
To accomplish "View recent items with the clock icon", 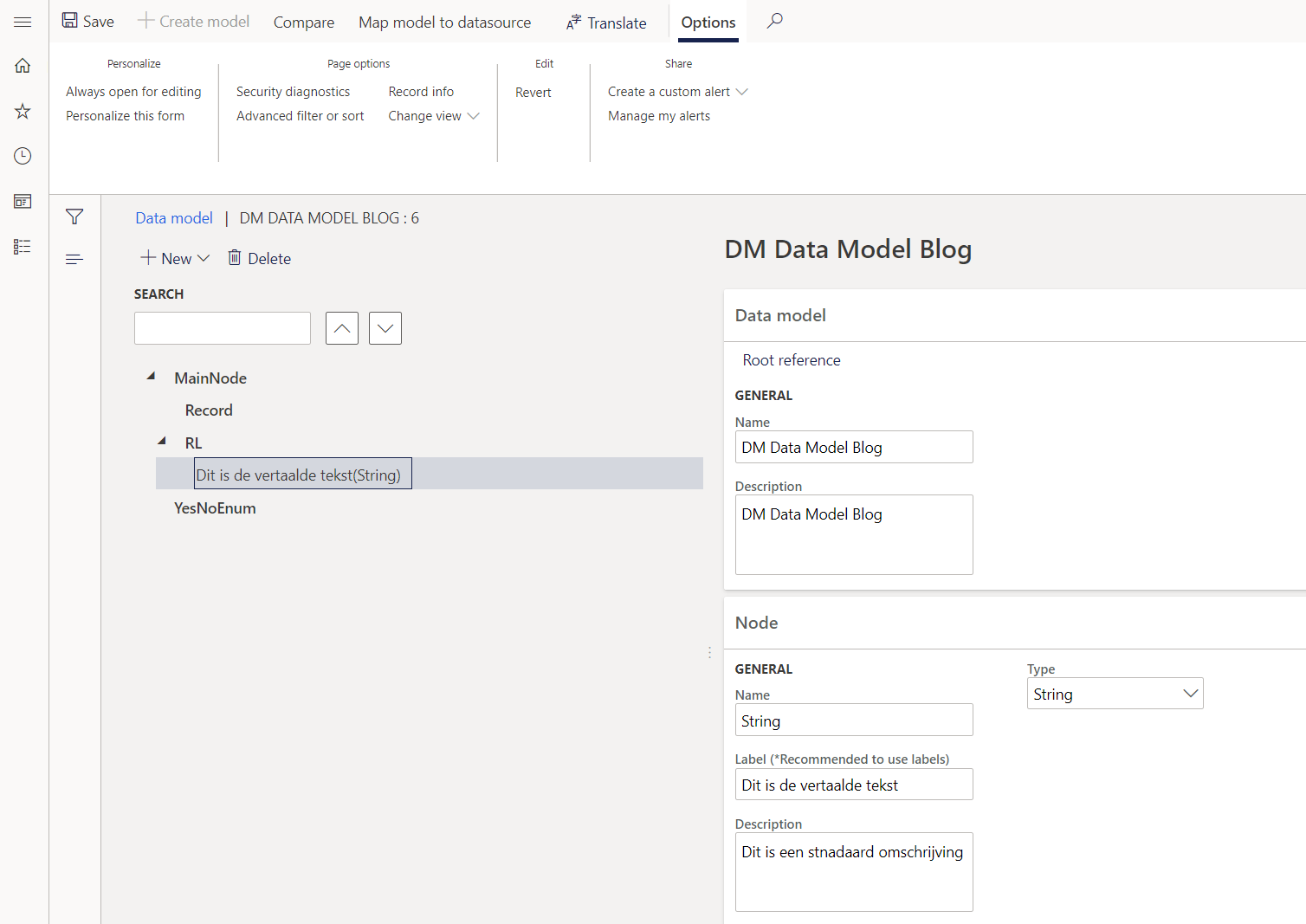I will [22, 156].
